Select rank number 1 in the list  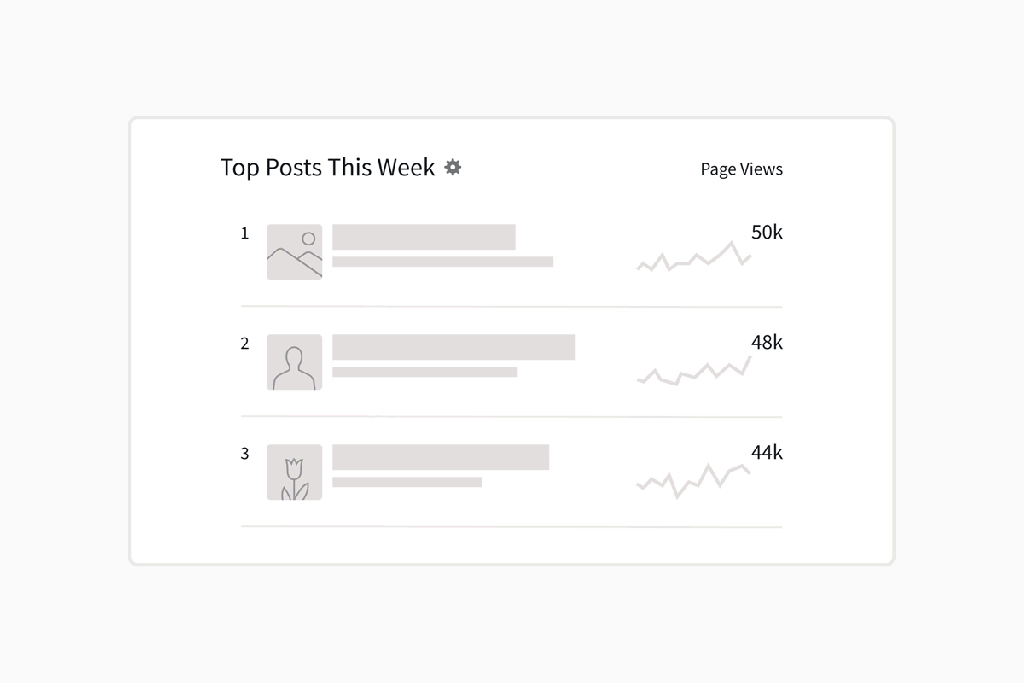245,233
